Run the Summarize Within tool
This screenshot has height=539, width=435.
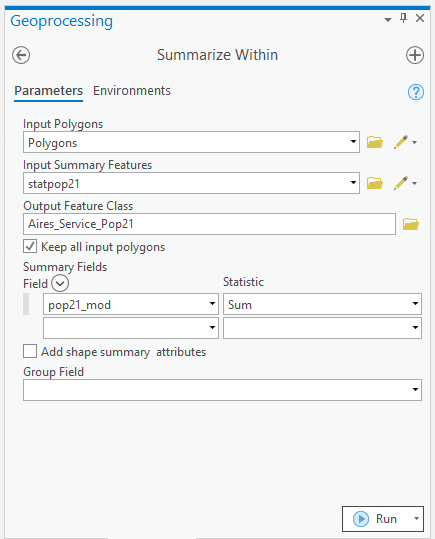tap(375, 519)
